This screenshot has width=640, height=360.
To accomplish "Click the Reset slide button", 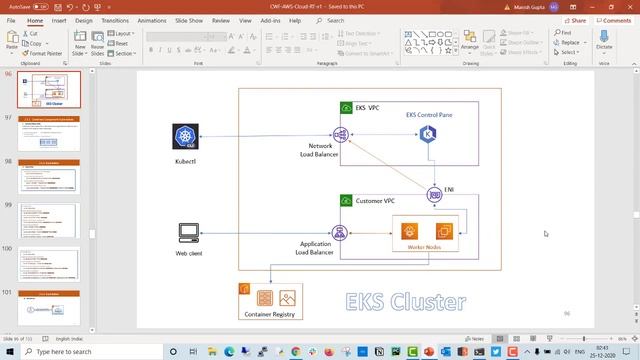I will (x=118, y=43).
